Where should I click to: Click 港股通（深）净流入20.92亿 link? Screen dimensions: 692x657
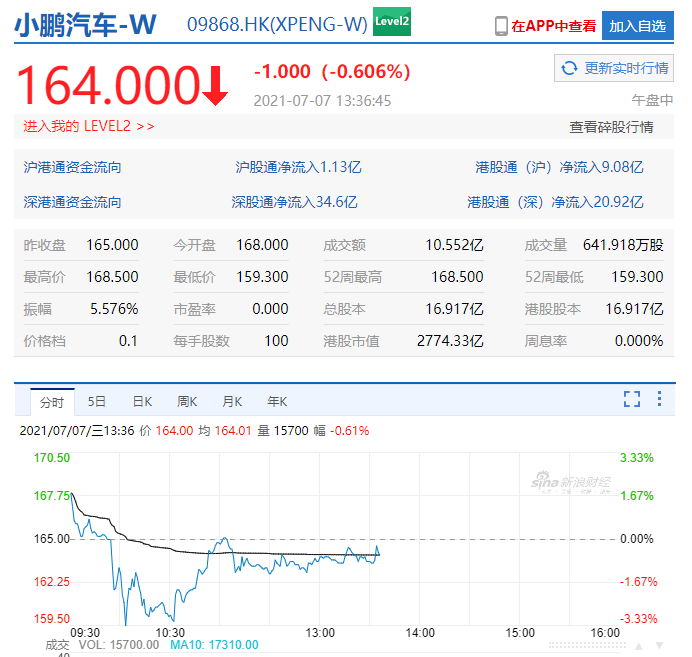click(555, 202)
